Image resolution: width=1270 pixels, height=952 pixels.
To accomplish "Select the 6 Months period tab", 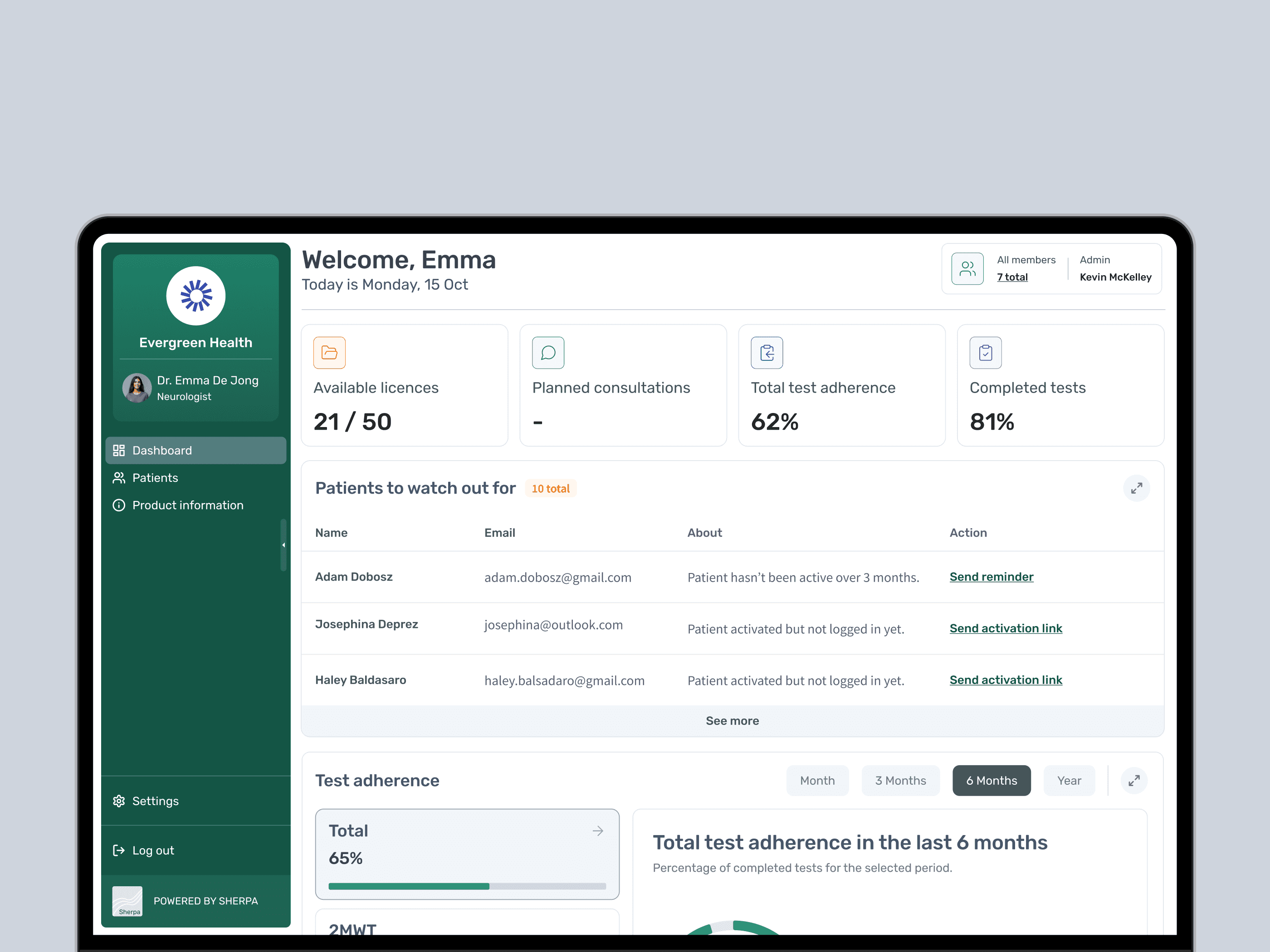I will [x=992, y=781].
